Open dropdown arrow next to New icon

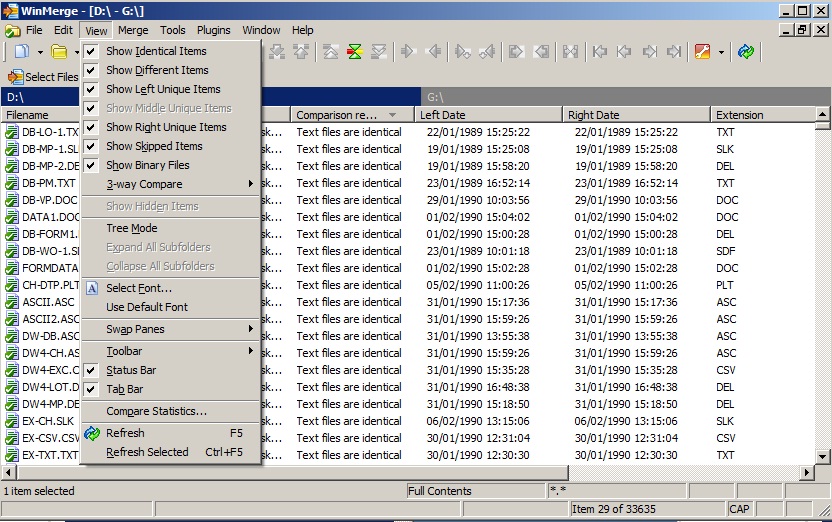click(40, 52)
